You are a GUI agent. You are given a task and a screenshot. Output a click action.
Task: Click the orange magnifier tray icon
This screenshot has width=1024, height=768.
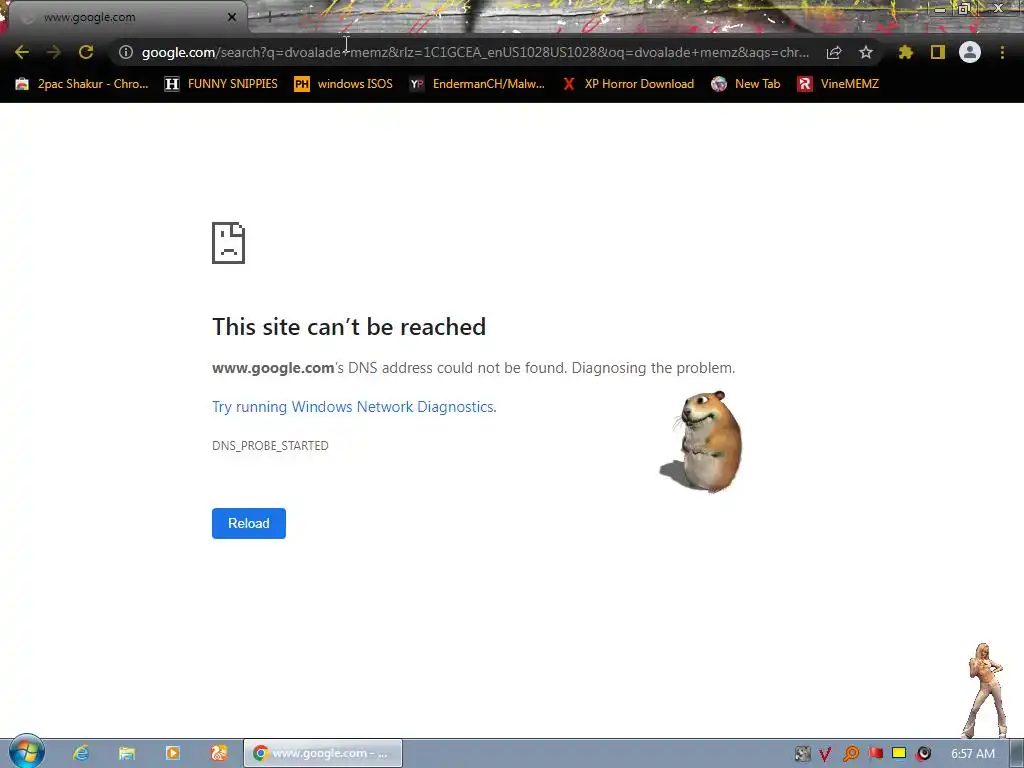(850, 754)
